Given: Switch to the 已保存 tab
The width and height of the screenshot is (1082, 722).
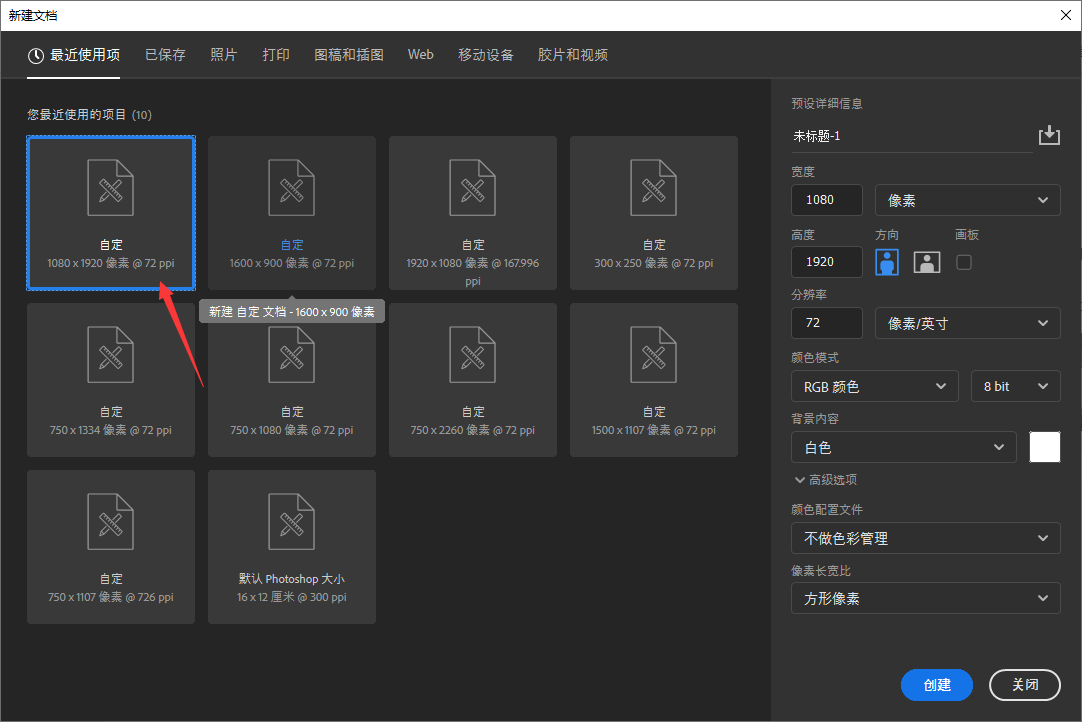Looking at the screenshot, I should coord(165,55).
